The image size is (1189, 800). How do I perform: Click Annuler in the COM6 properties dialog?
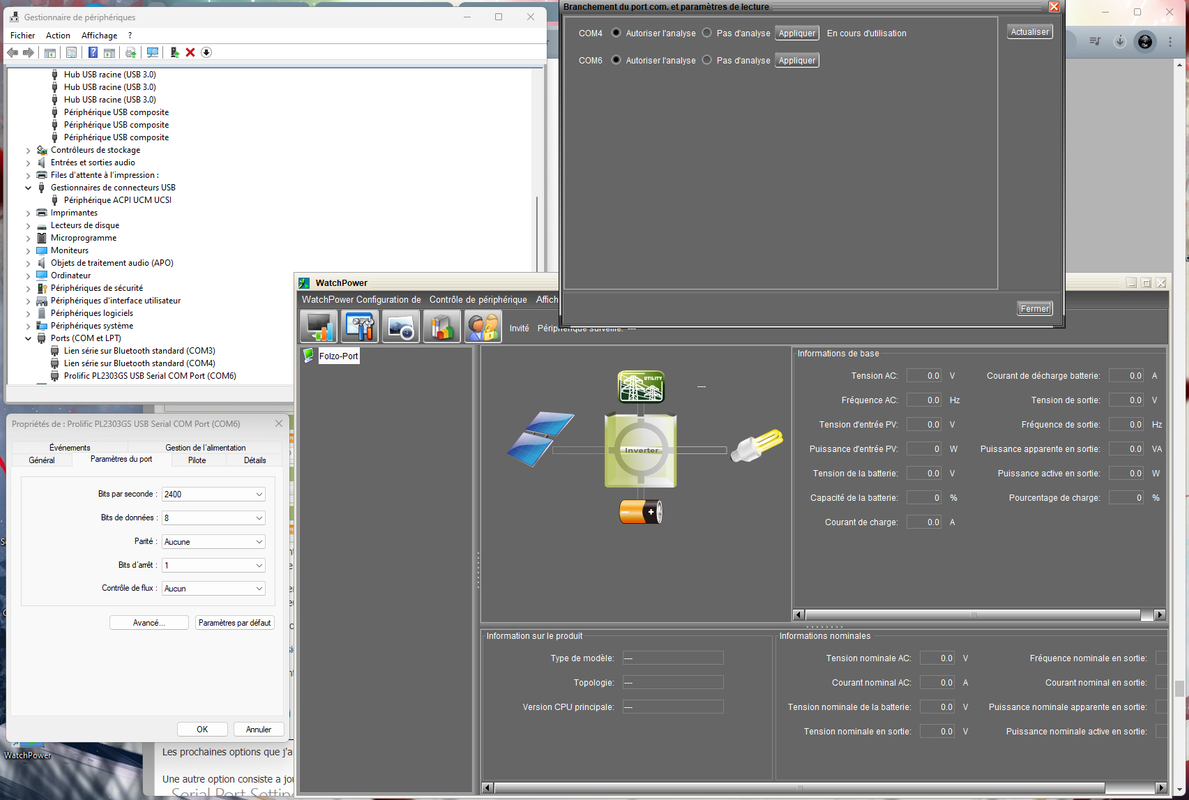pos(259,729)
